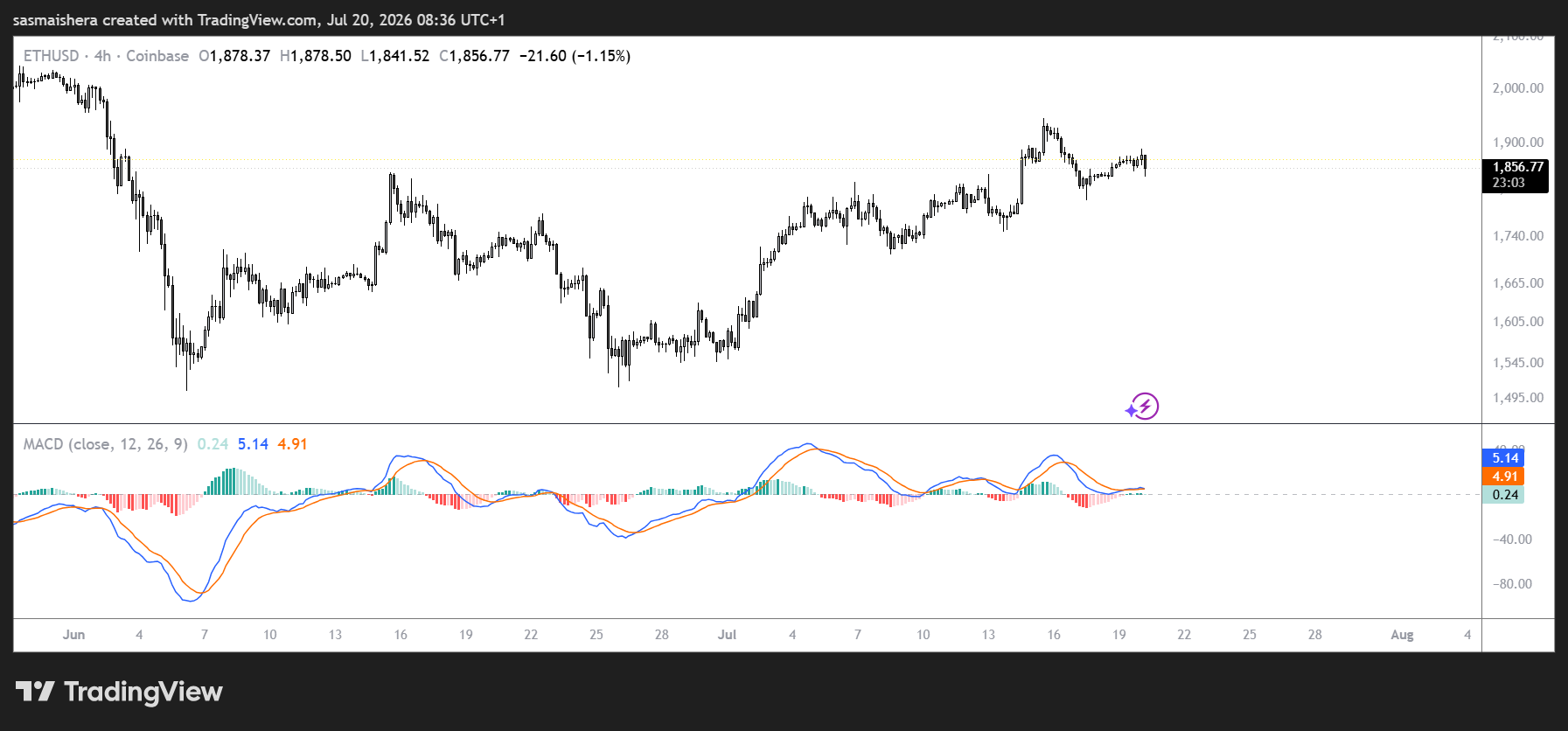Click the low value L1,841.52

[395, 56]
